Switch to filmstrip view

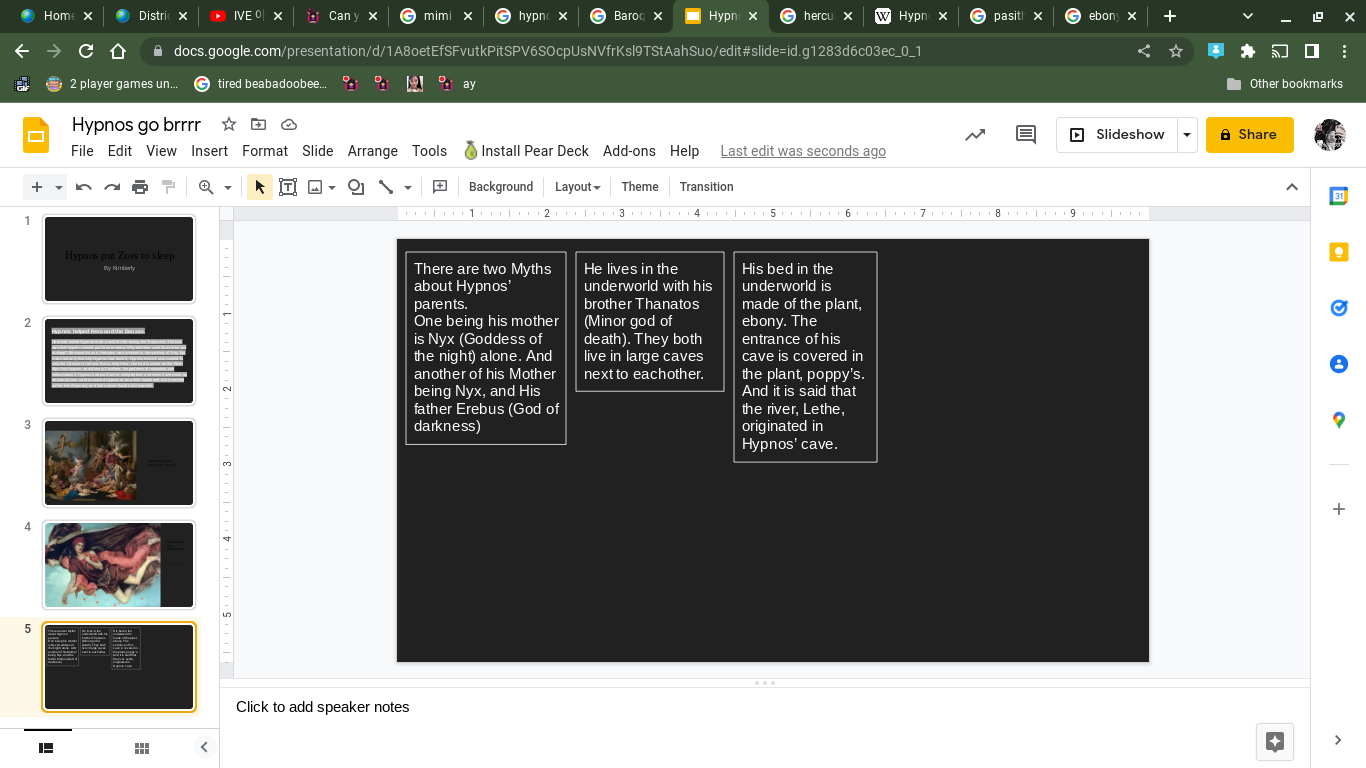[46, 748]
